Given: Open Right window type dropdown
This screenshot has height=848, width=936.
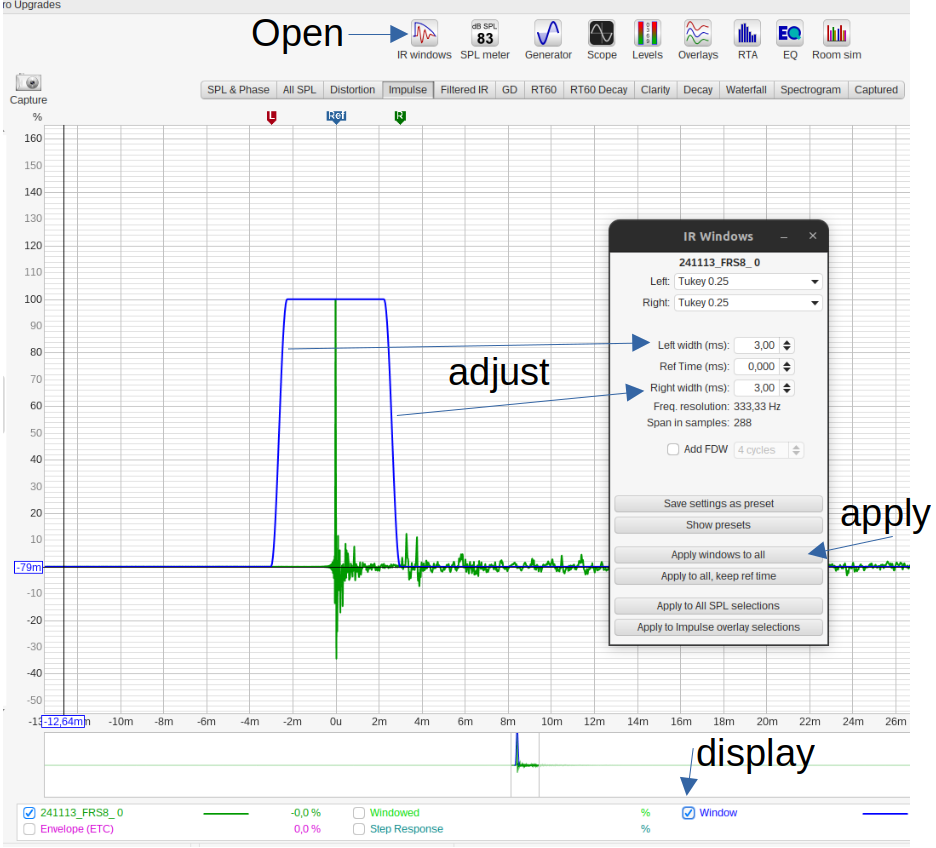Looking at the screenshot, I should [x=748, y=303].
